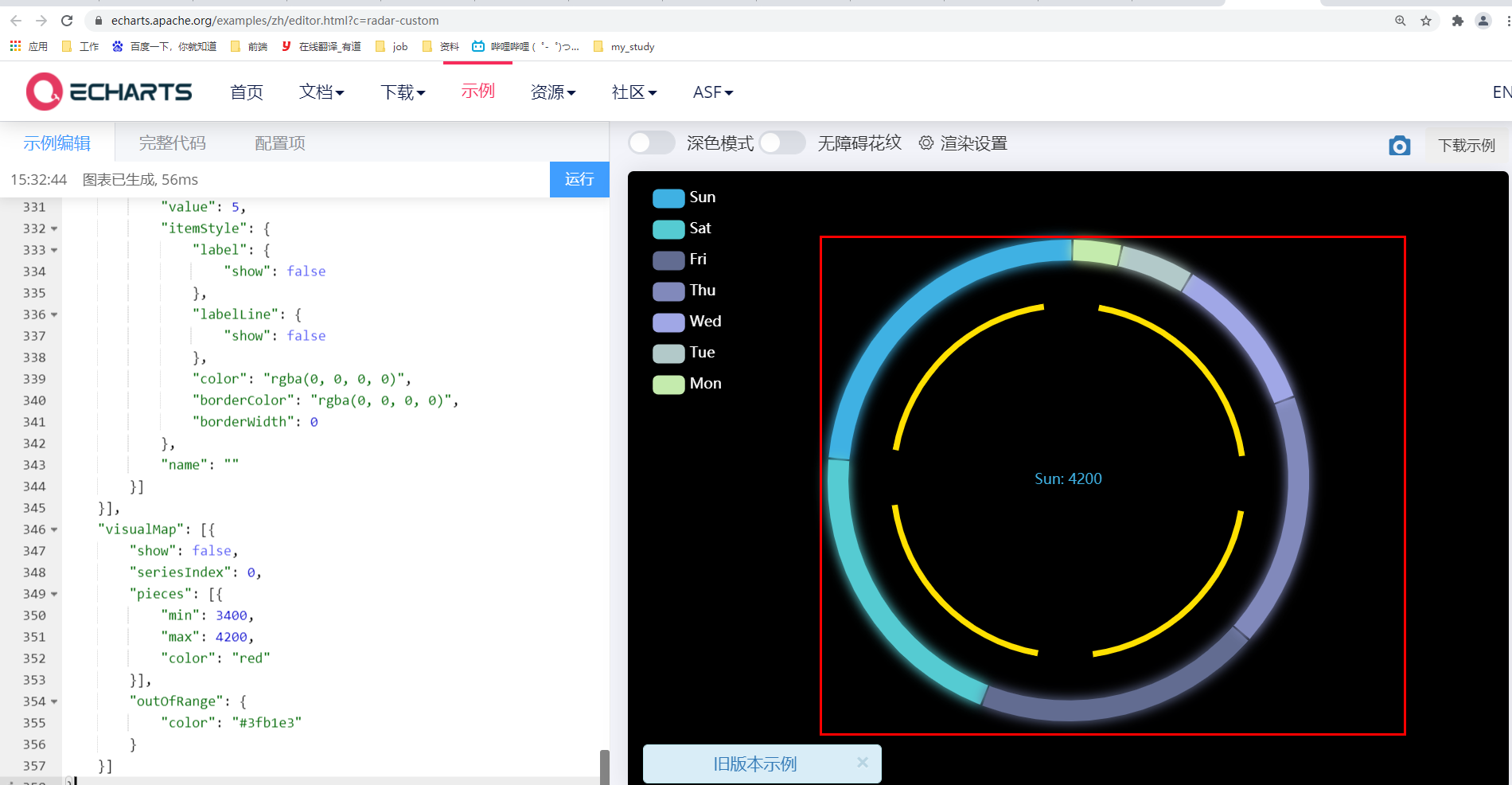Switch to the 配置项 tab
Screen dimensions: 1512x785
coord(280,143)
